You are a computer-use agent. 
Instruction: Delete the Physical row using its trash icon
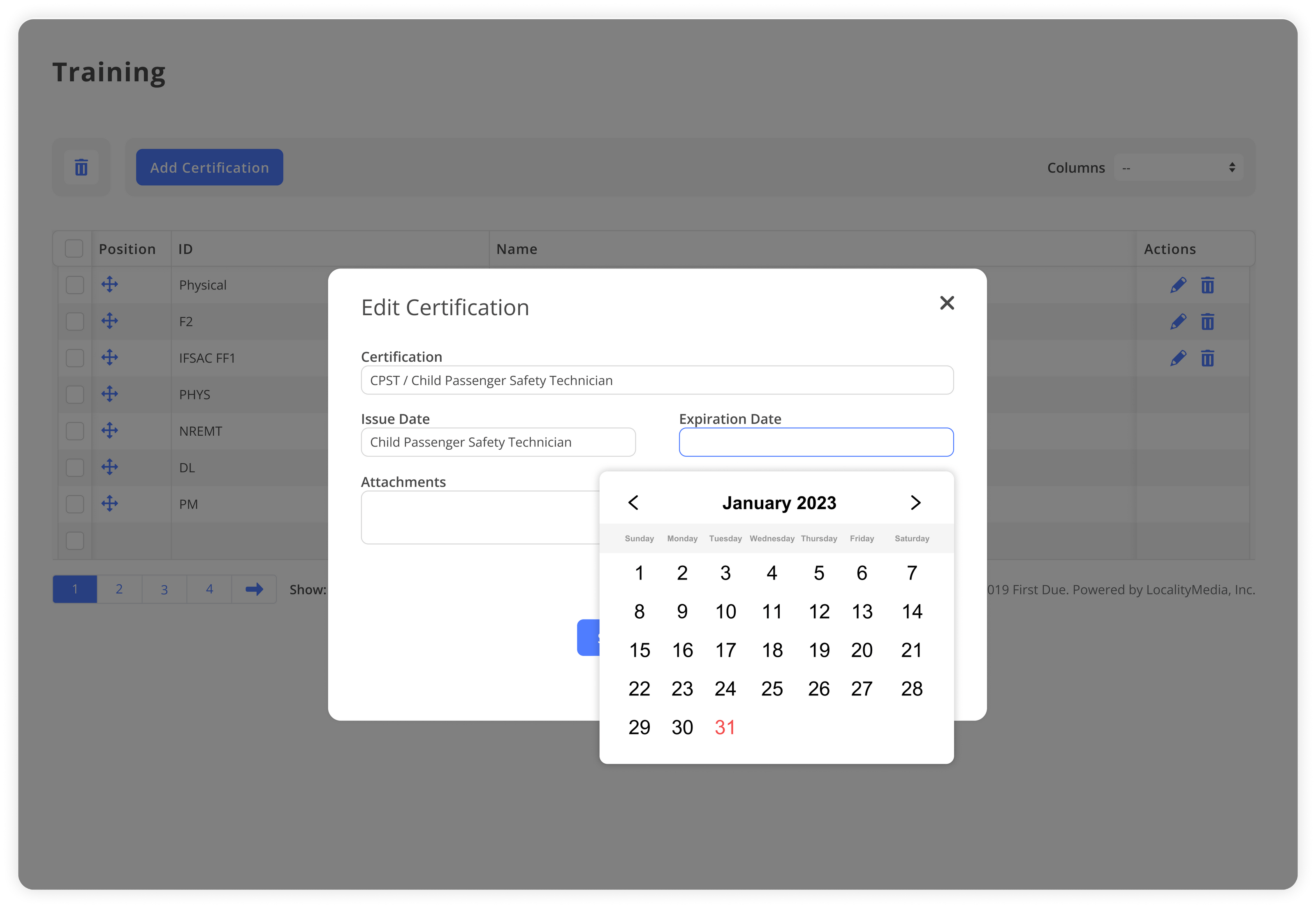[1208, 285]
